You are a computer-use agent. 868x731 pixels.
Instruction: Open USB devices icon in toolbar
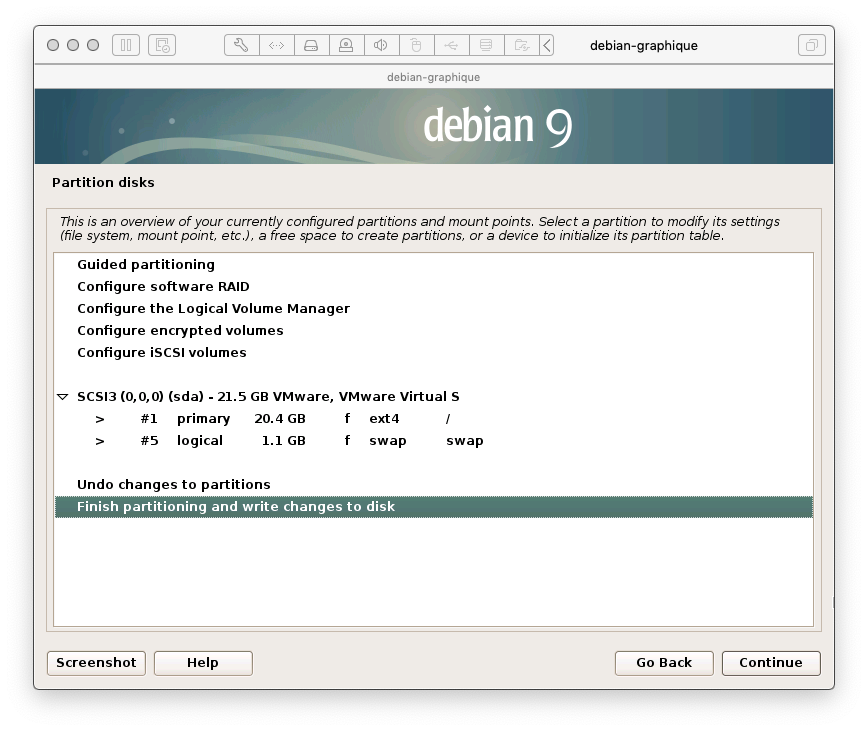451,45
